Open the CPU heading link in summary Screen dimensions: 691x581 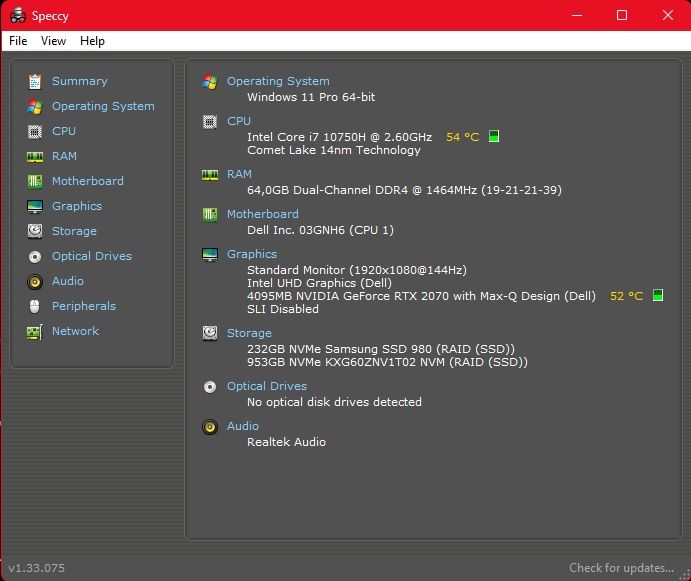(x=239, y=121)
